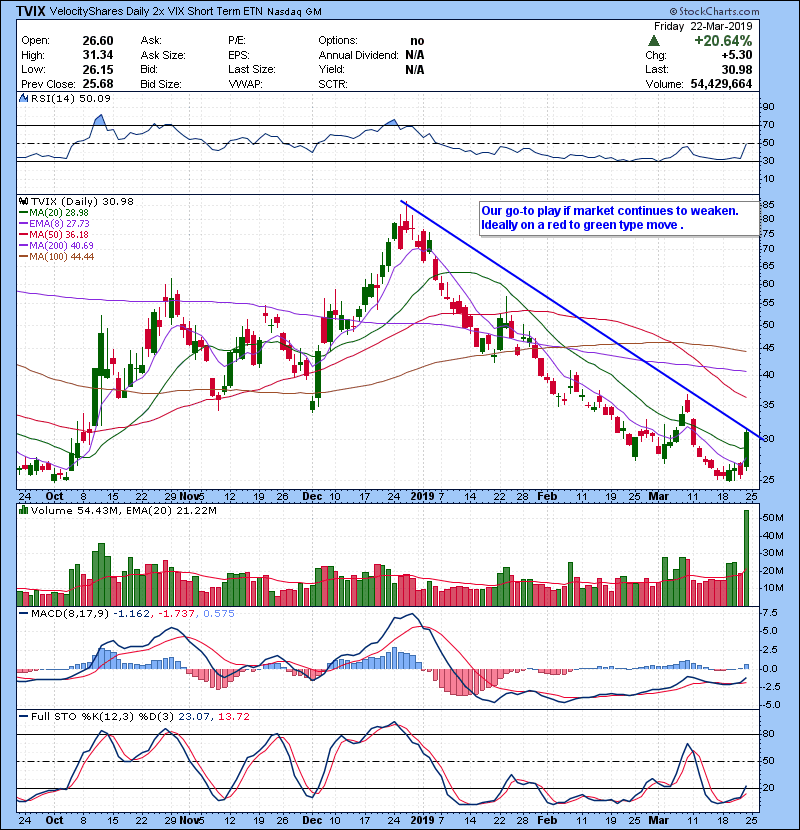Click the 'Ideally on a red to green' line
The height and width of the screenshot is (830, 800).
point(582,225)
